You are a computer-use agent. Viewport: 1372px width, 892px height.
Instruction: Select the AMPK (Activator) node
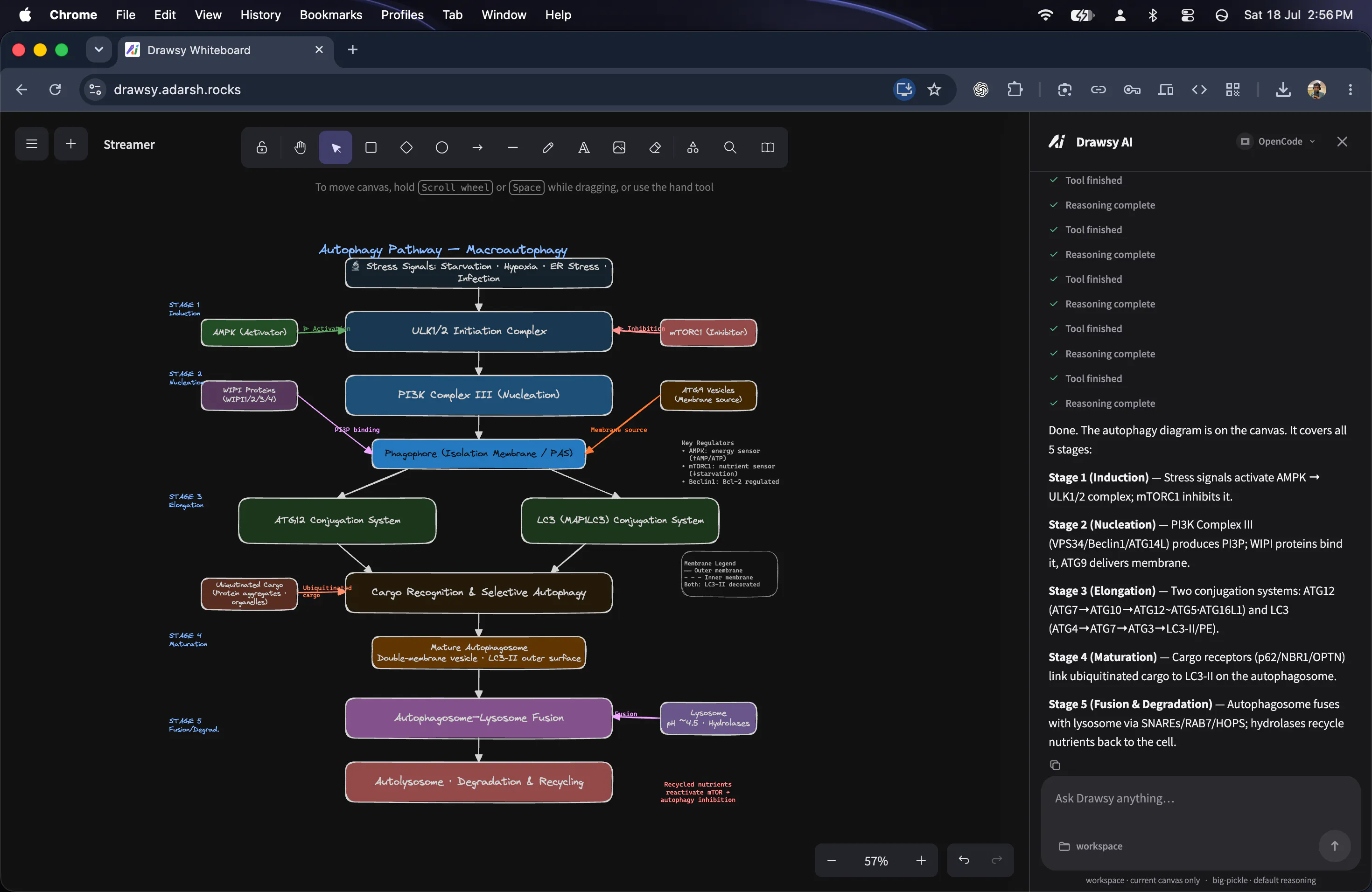(249, 333)
